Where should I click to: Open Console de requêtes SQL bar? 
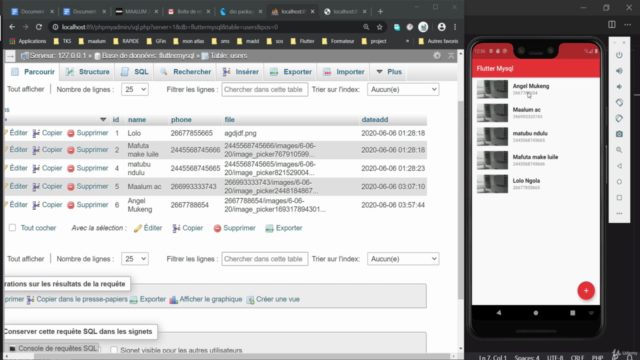pos(52,348)
